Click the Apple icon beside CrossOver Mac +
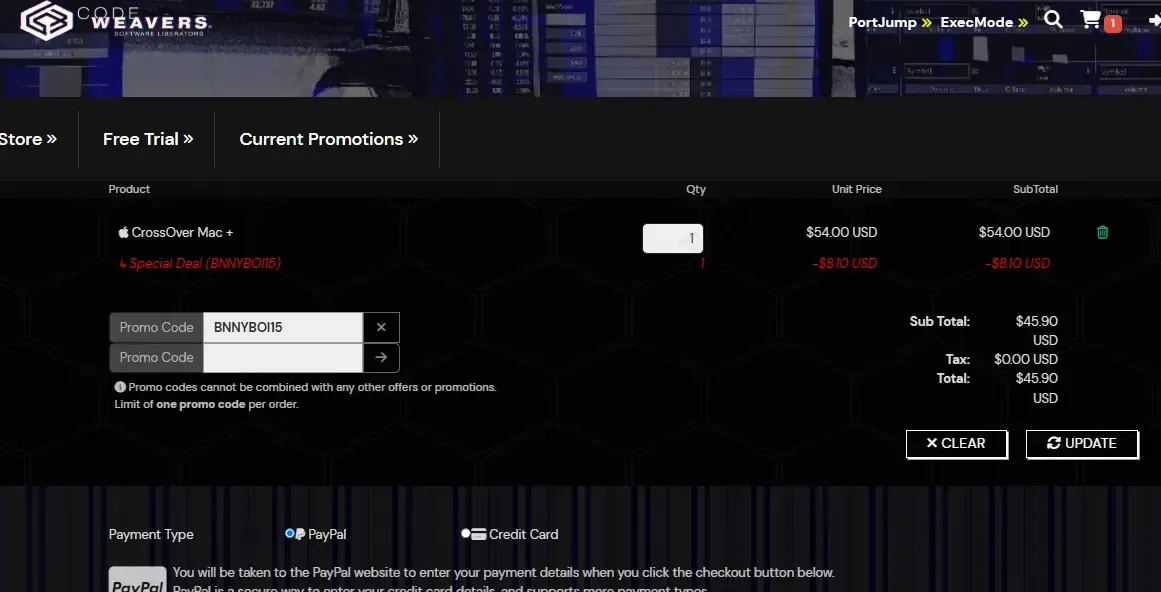 pos(124,232)
